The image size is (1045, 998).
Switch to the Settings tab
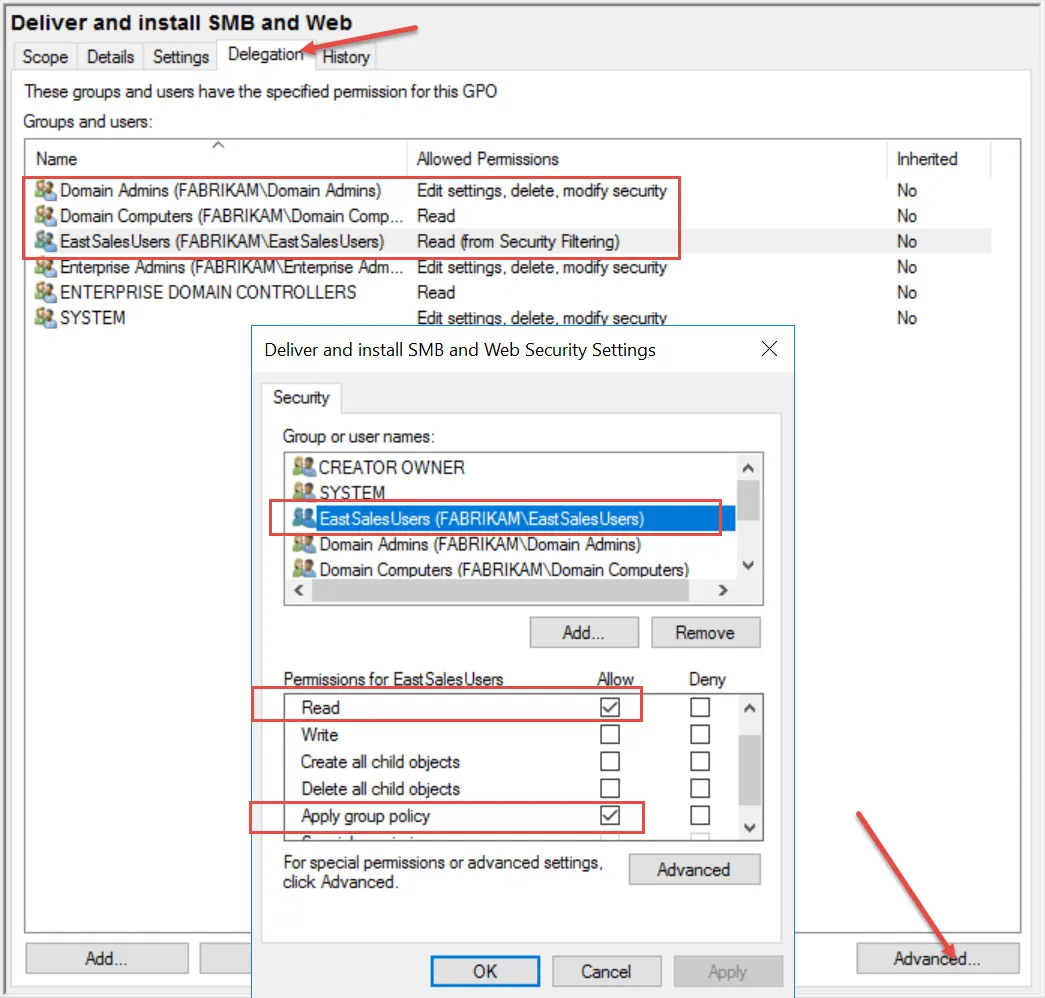(x=180, y=57)
